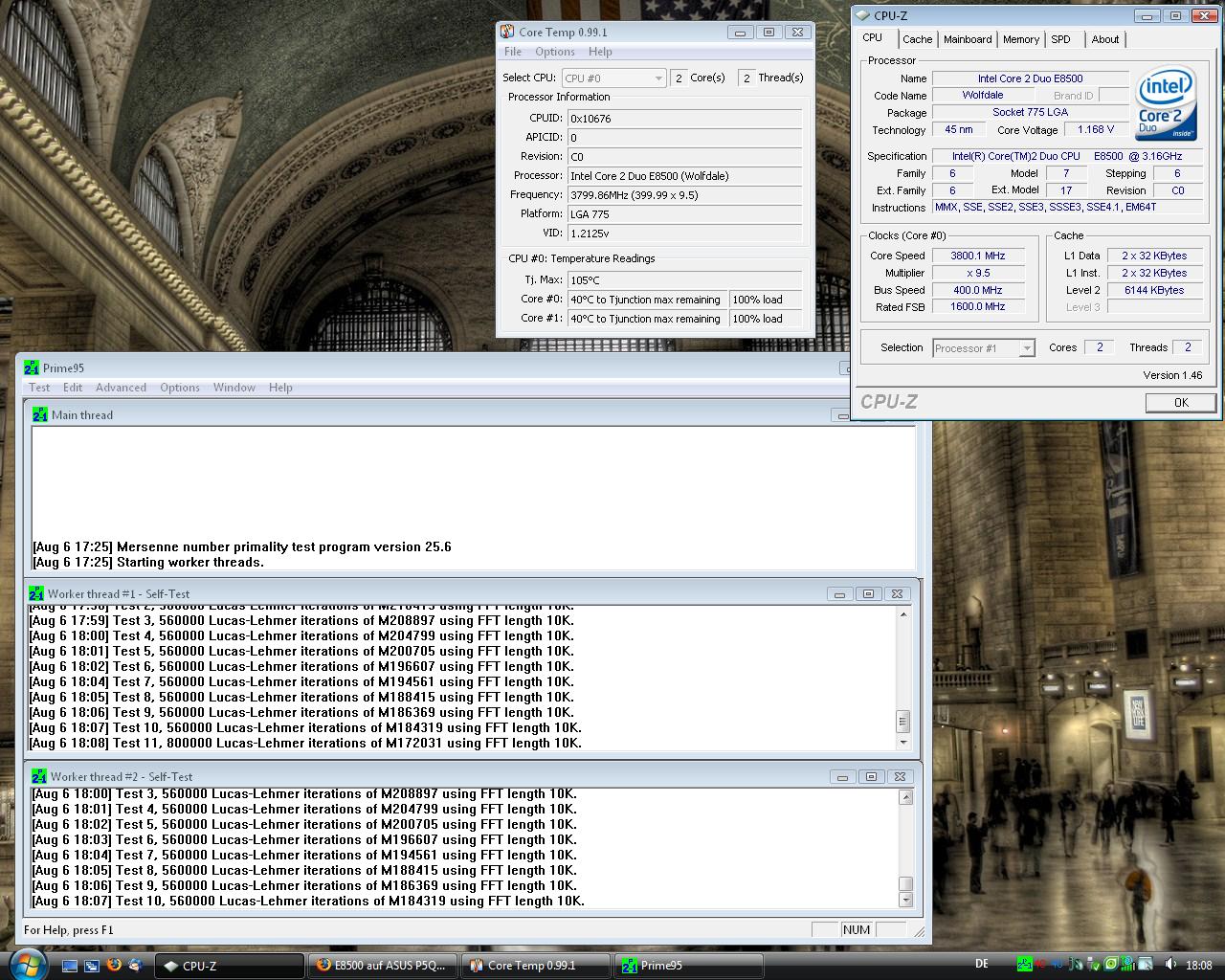The width and height of the screenshot is (1225, 980).
Task: Close Worker thread #1 window
Action: [897, 594]
